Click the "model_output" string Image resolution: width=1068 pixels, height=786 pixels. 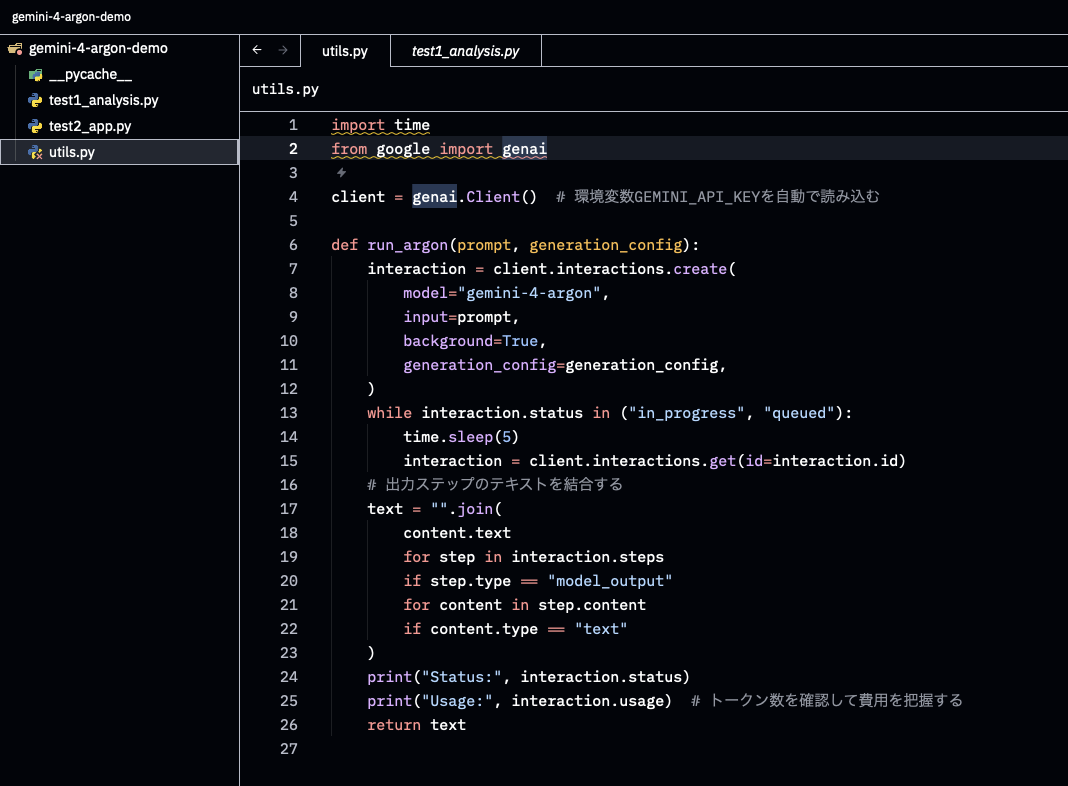tap(610, 581)
